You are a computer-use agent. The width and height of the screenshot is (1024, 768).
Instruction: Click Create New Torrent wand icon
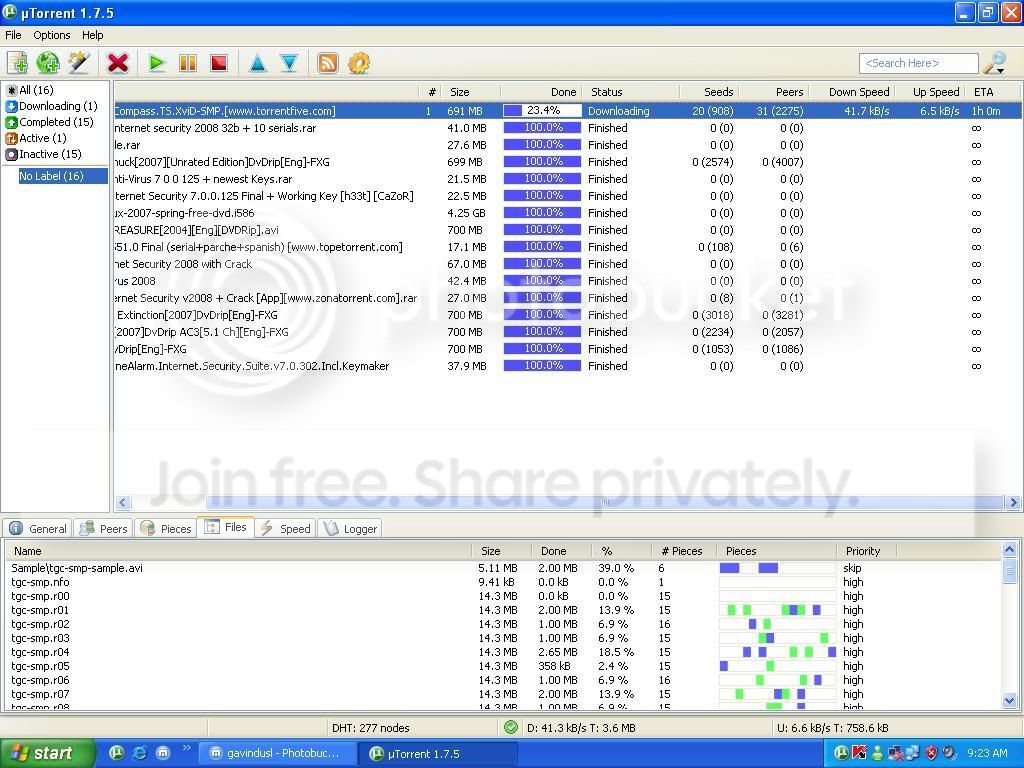pos(78,63)
